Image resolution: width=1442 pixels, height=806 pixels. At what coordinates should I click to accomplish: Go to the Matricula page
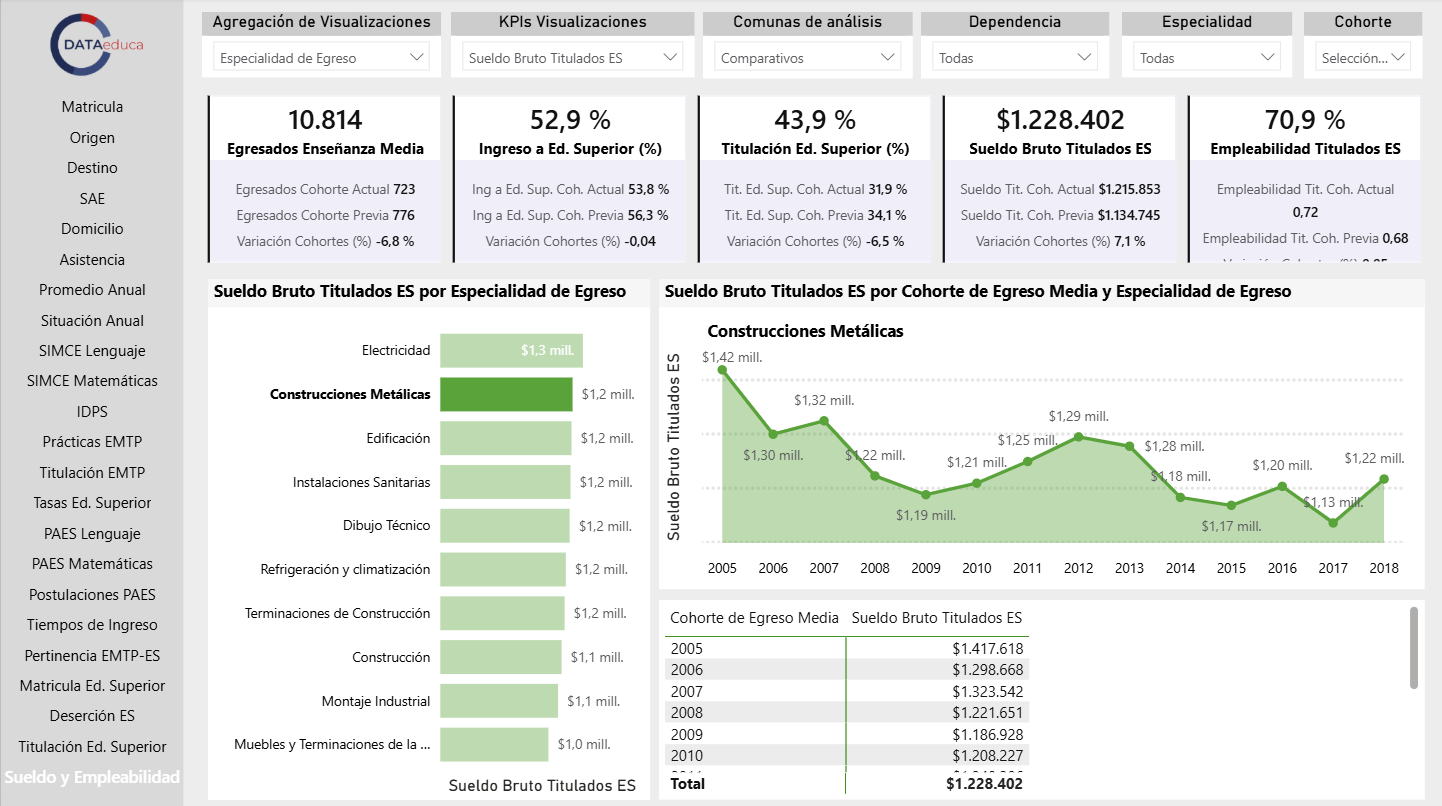click(92, 107)
